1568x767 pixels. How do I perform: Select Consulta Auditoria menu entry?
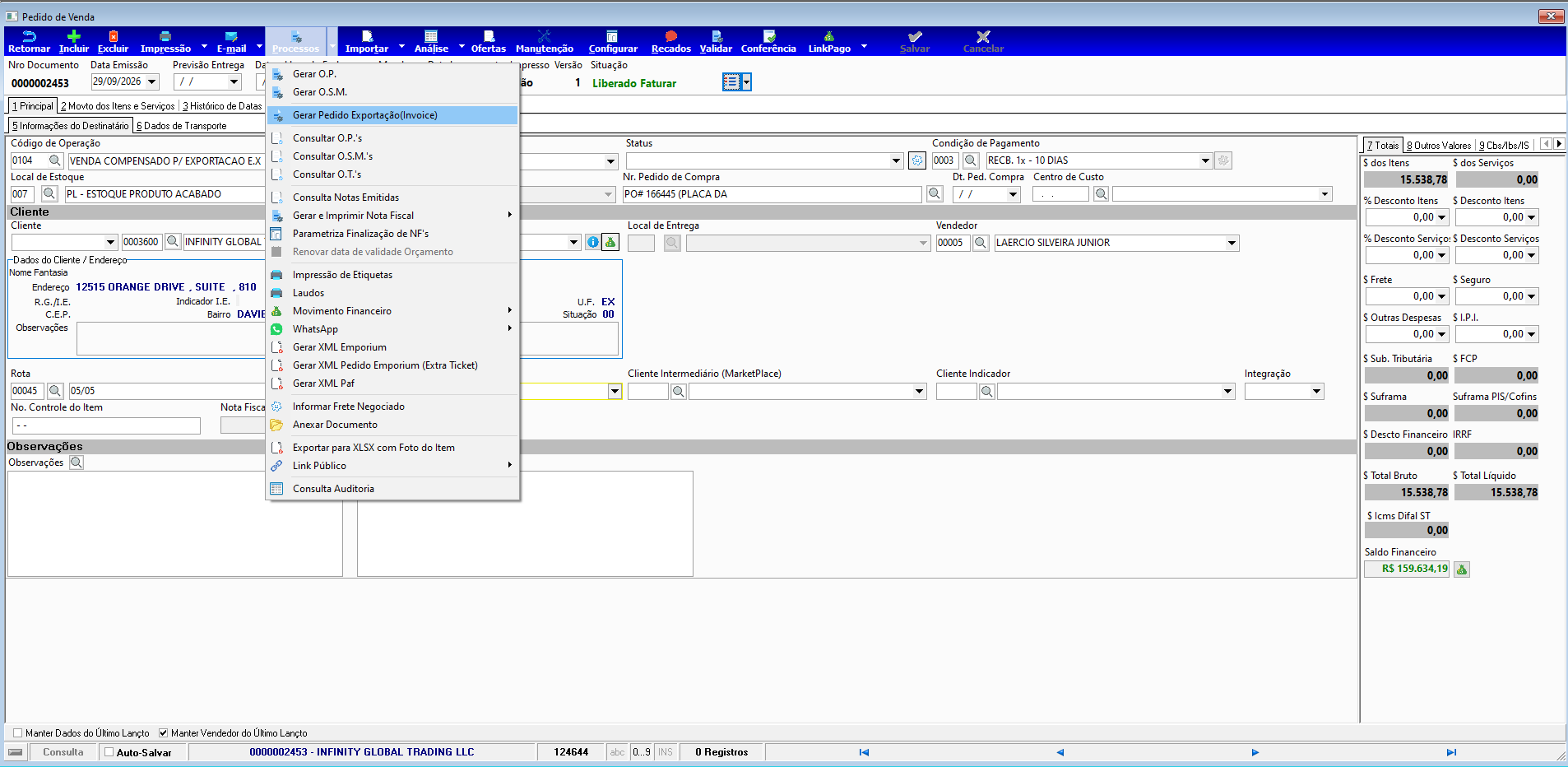[x=392, y=489]
